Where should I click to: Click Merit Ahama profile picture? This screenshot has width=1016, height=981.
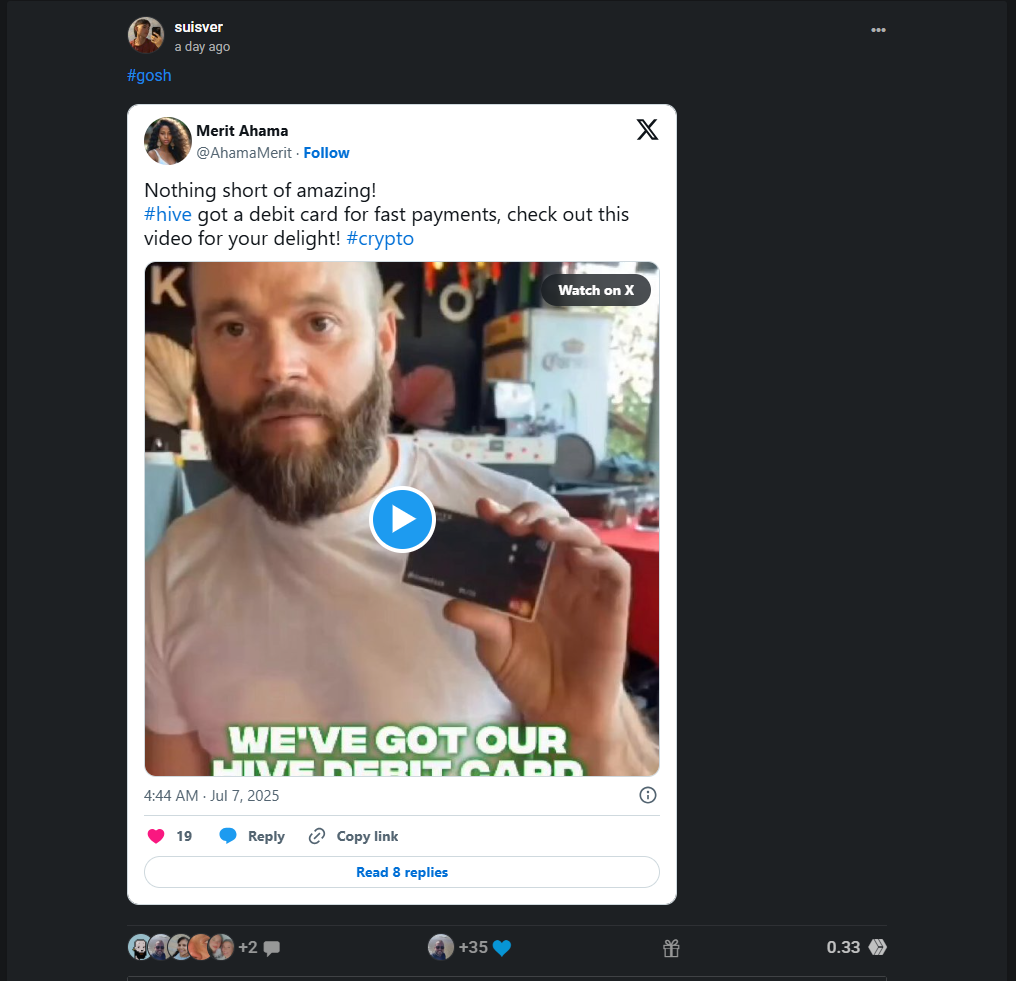coord(168,141)
